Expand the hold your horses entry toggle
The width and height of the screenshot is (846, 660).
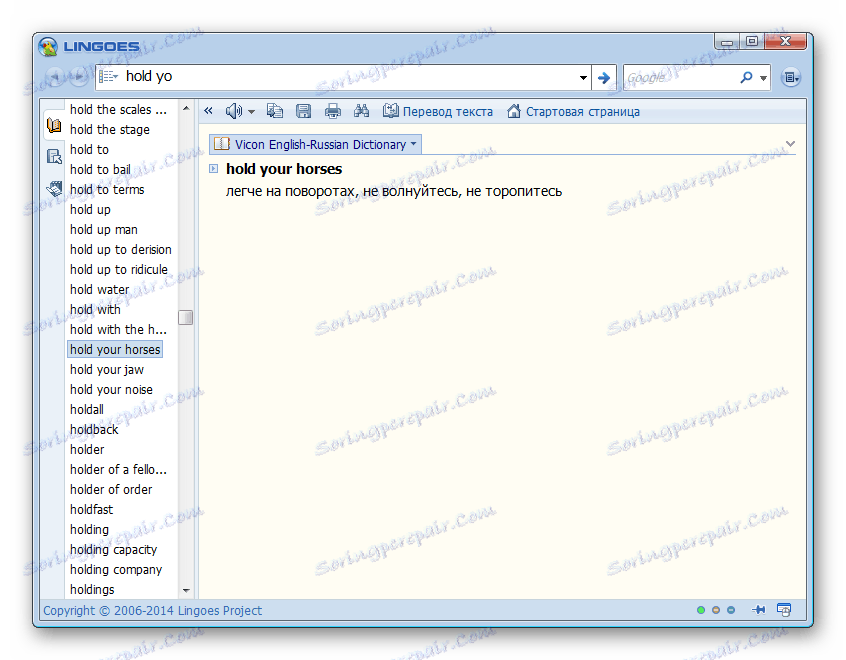214,169
